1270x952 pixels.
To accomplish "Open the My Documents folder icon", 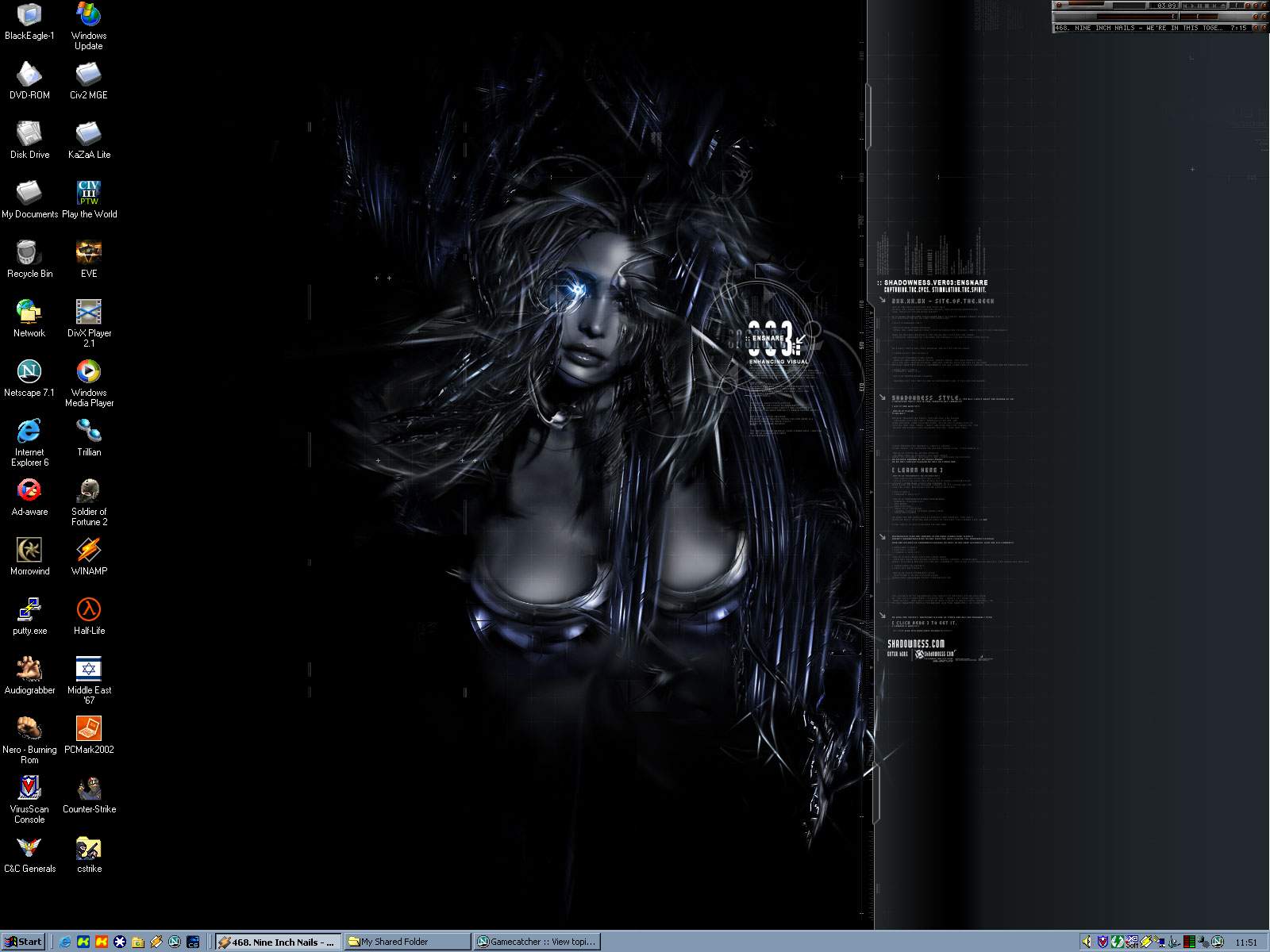I will tap(29, 200).
